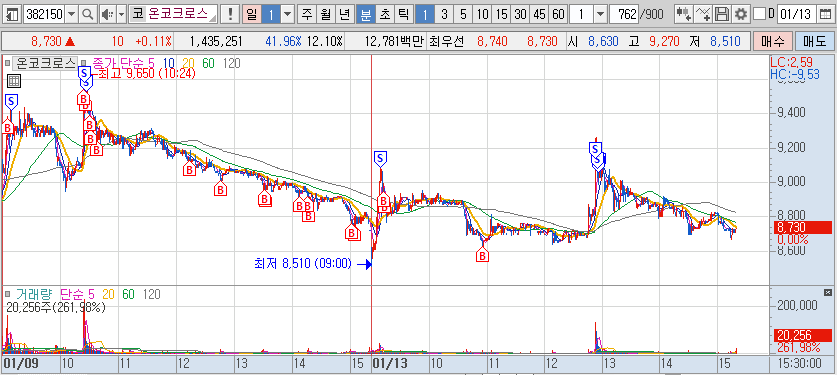This screenshot has height=375, width=837.
Task: Open the calendar date picker icon
Action: tap(825, 14)
